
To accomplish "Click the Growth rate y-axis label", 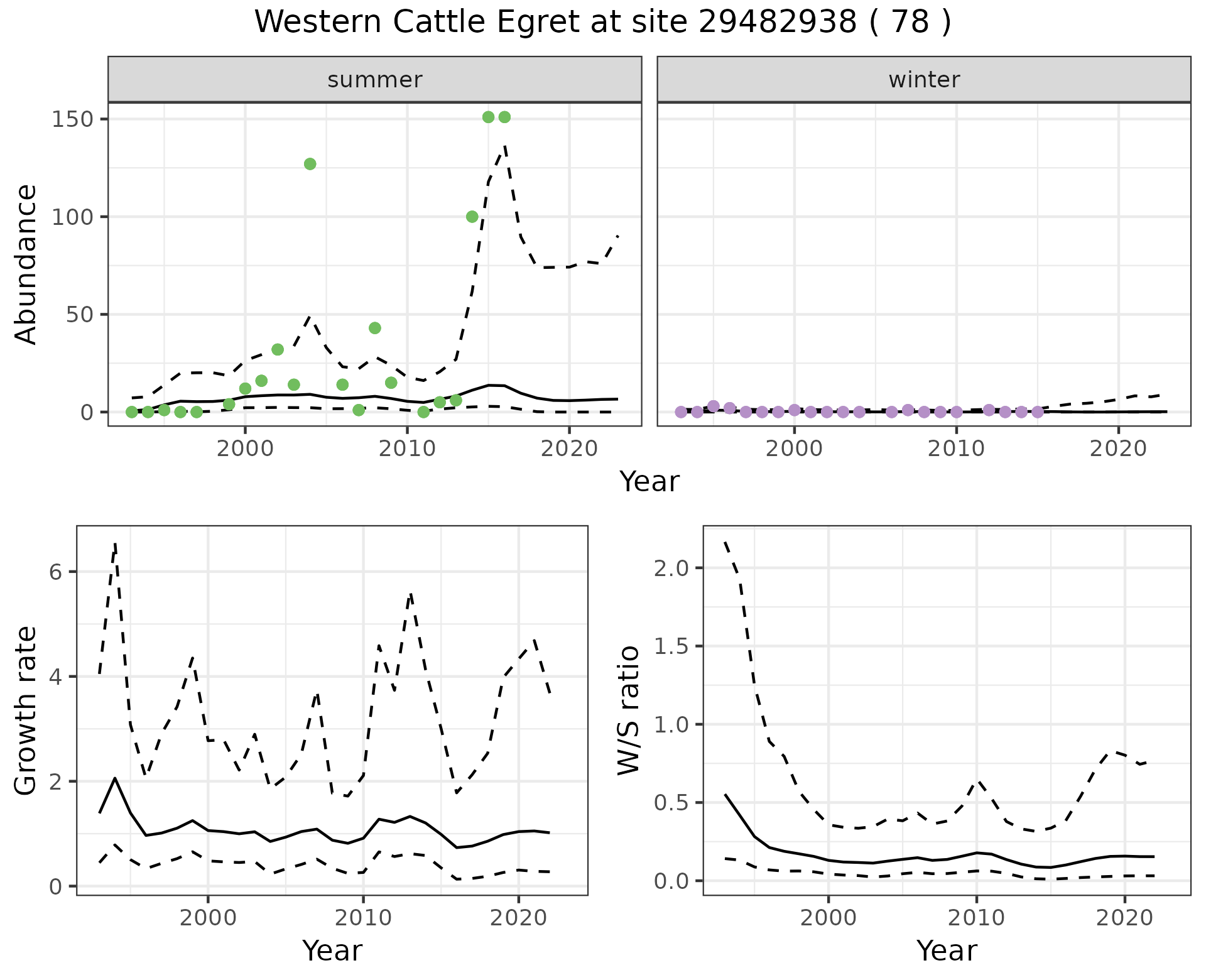I will coord(26,710).
